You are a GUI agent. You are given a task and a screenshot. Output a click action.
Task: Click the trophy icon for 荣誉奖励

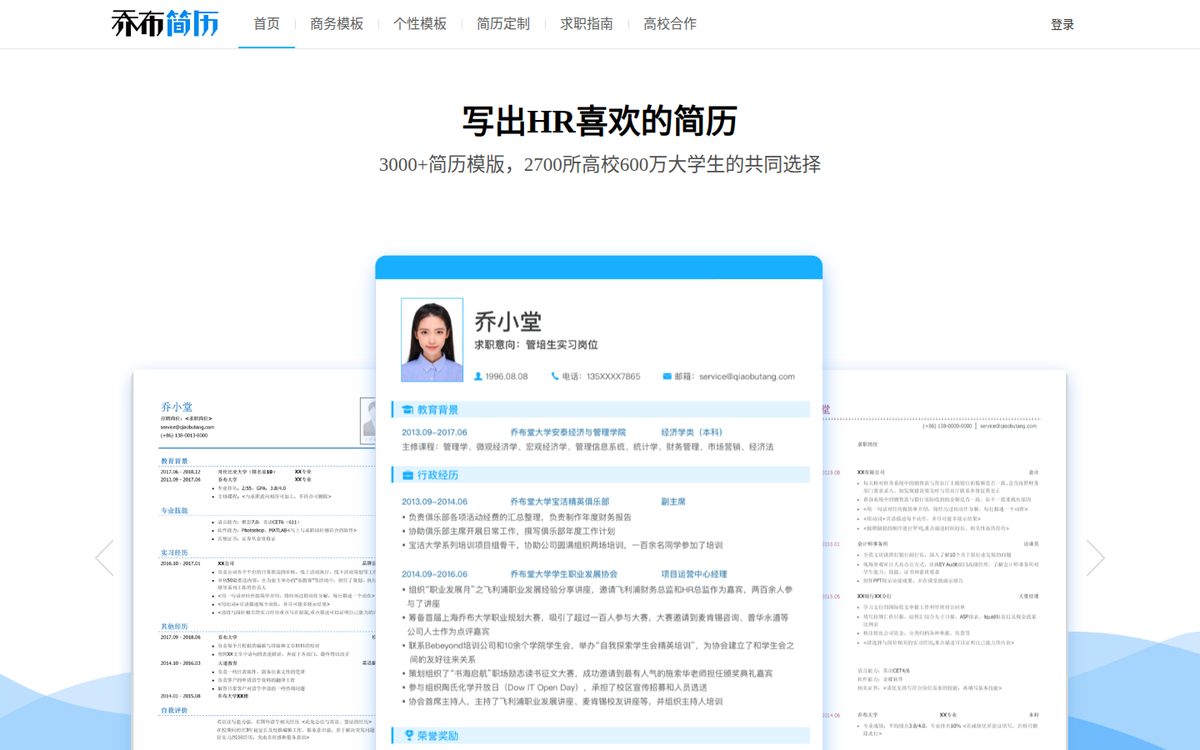[x=407, y=736]
